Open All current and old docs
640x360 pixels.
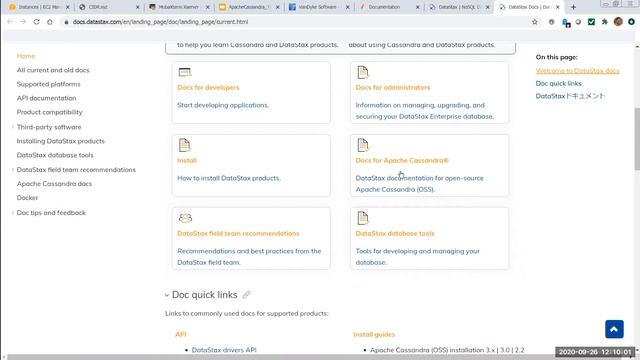53,70
